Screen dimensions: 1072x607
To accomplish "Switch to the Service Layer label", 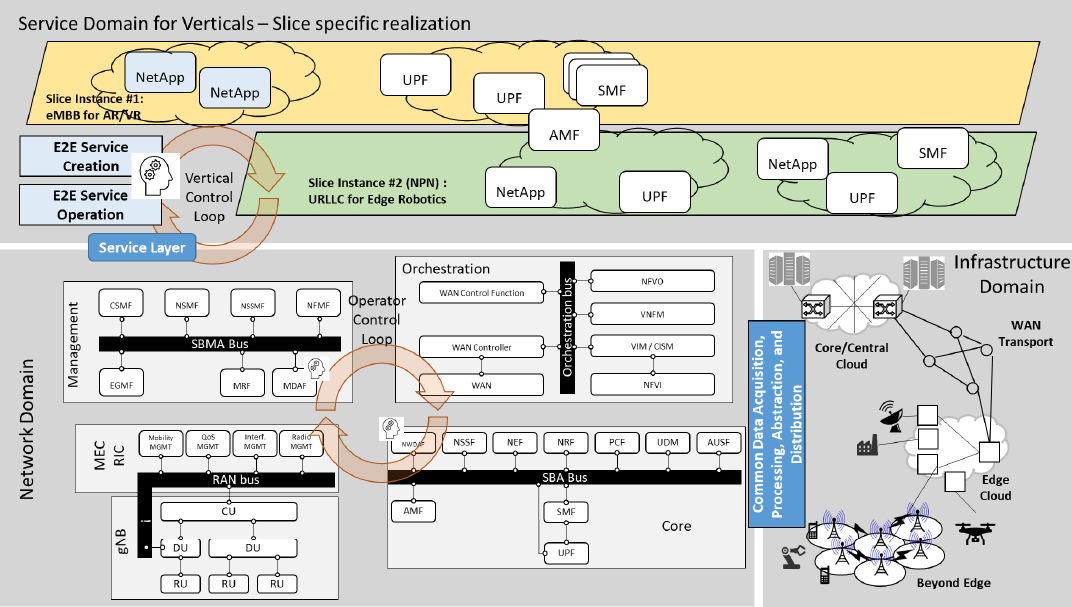I will tap(141, 247).
